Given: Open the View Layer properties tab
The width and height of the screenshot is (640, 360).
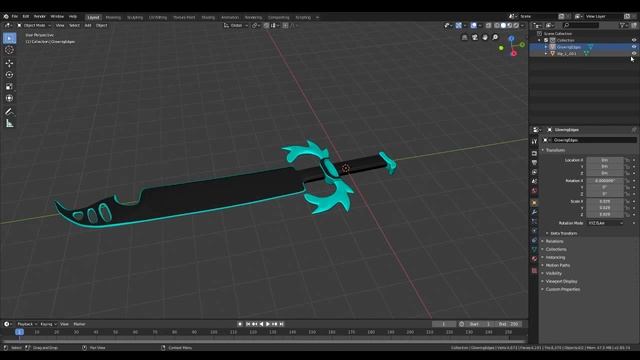Looking at the screenshot, I should 534,172.
